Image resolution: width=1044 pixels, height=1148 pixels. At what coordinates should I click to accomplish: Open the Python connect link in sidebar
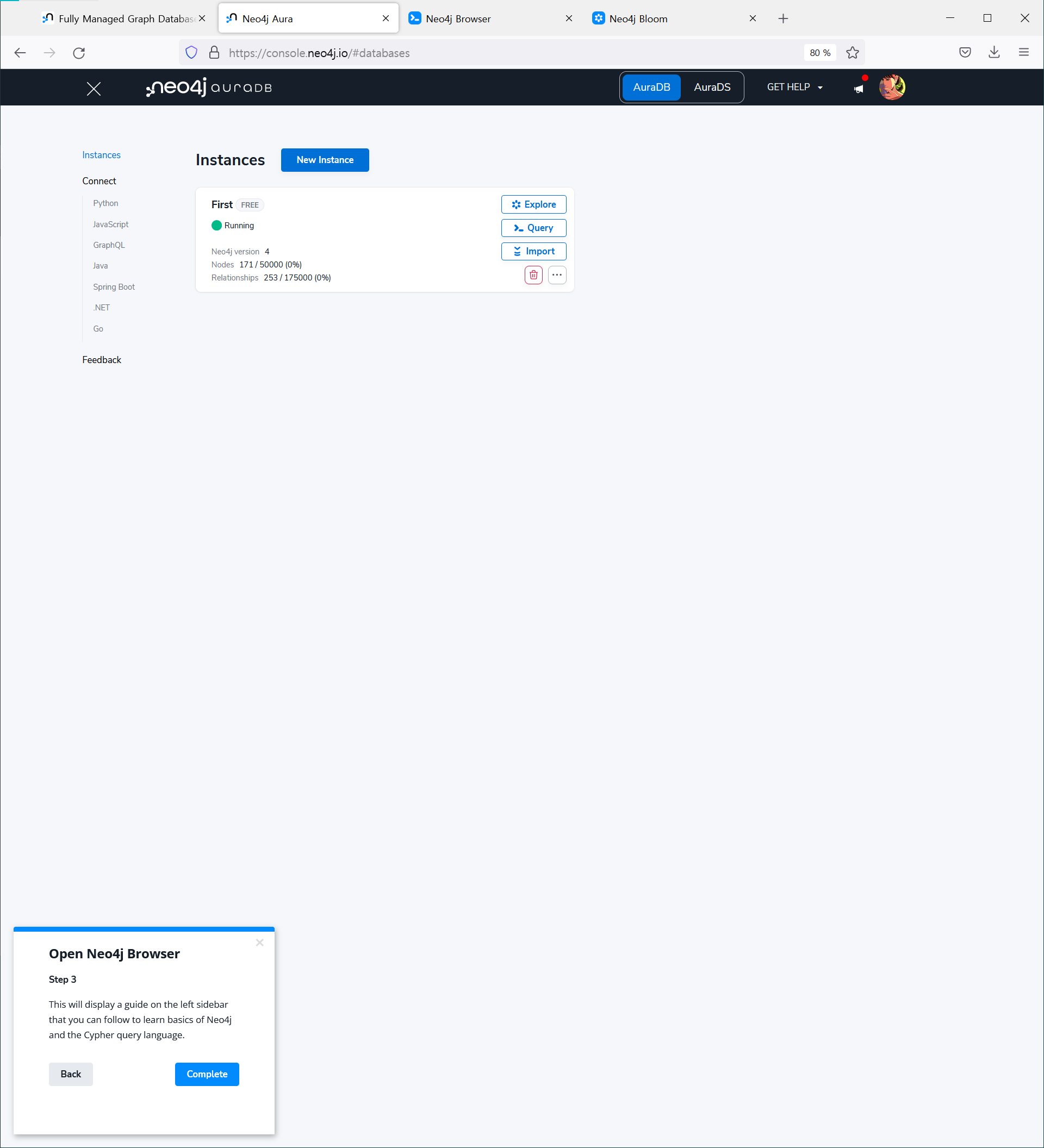click(x=105, y=203)
